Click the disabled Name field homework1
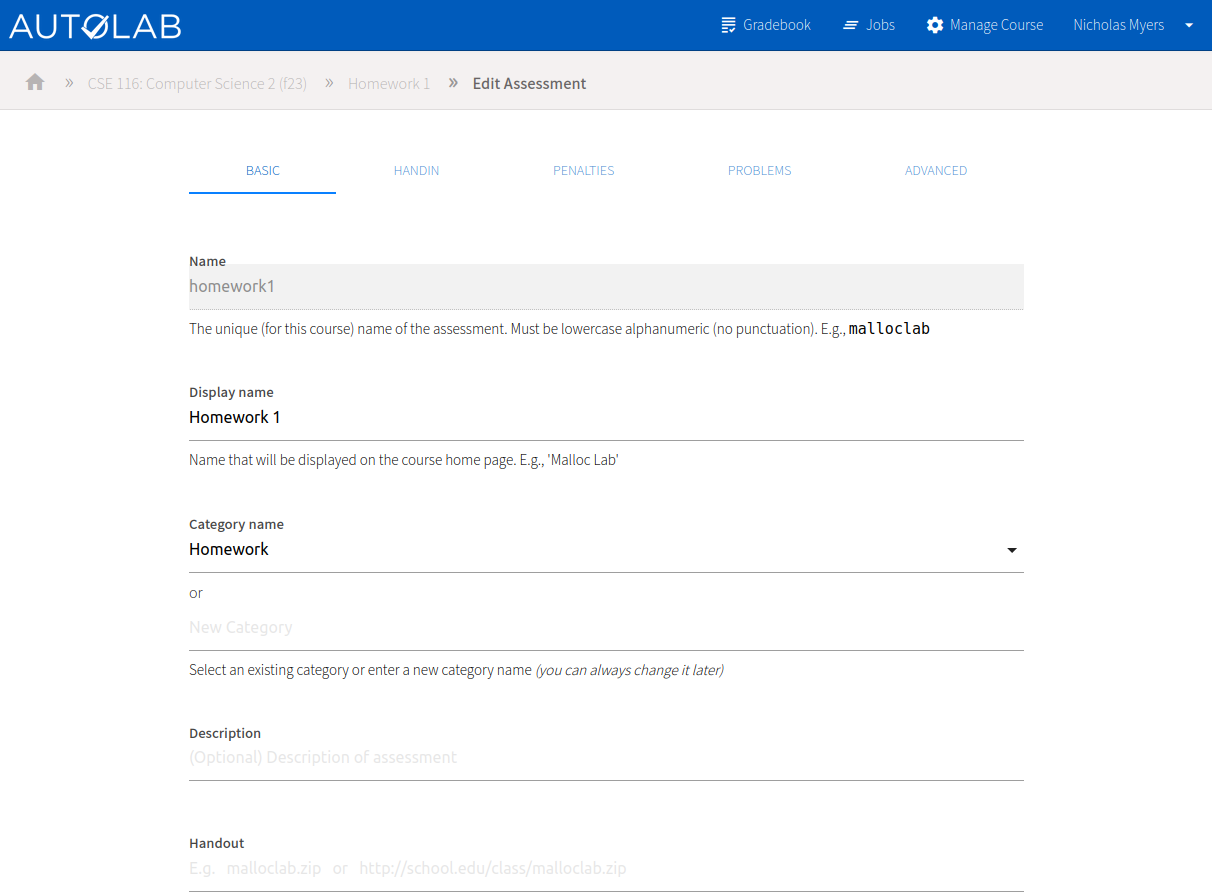Screen dimensions: 1212x893 click(606, 286)
